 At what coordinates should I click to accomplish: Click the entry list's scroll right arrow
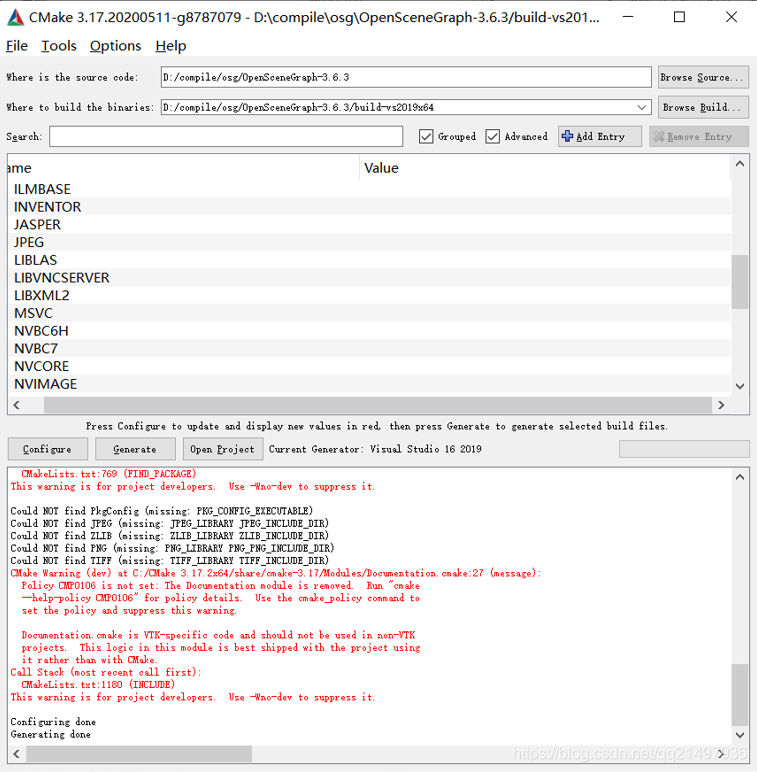click(x=721, y=405)
